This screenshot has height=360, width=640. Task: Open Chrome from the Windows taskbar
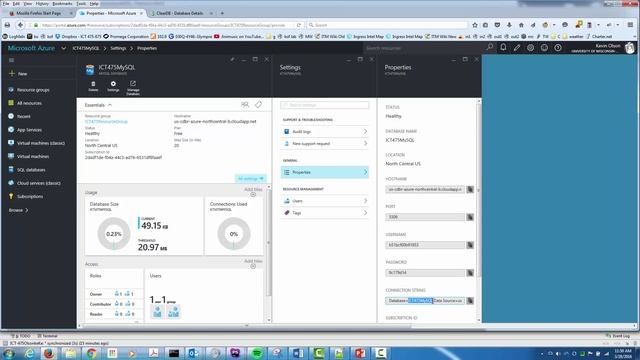click(x=91, y=353)
